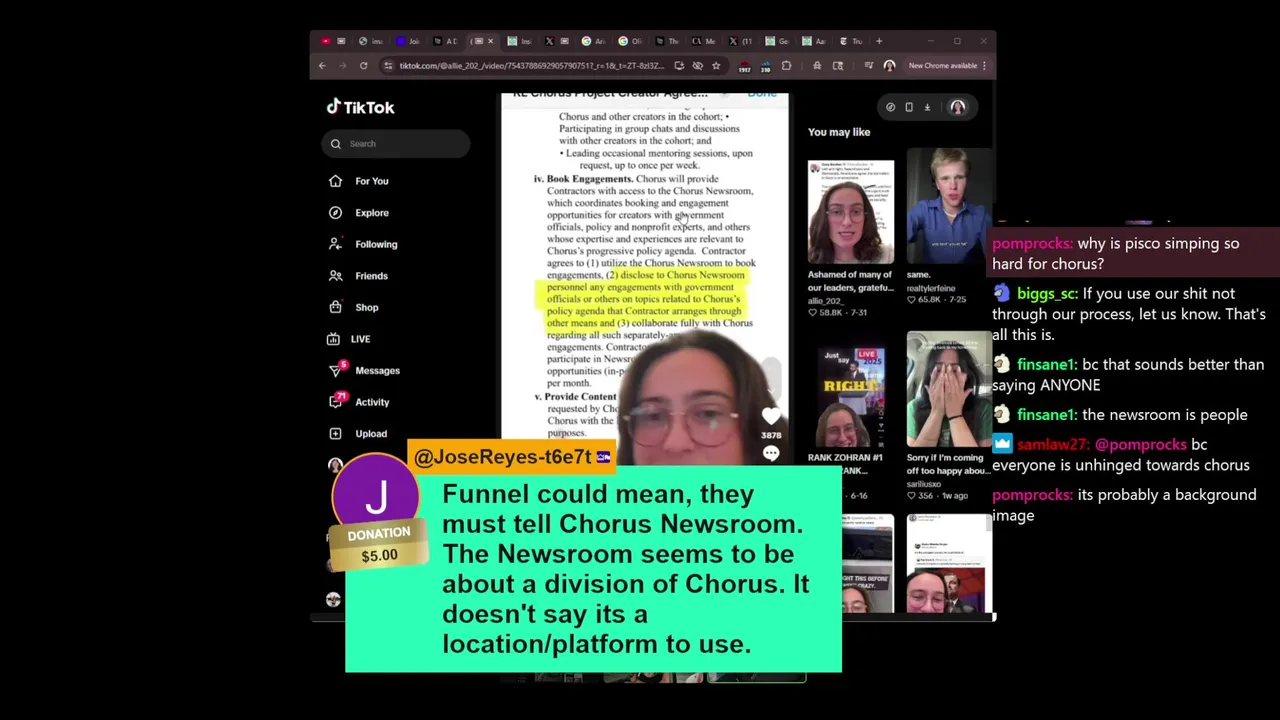The height and width of the screenshot is (720, 1280).
Task: Click the biggs_sc chat username
Action: 1046,294
